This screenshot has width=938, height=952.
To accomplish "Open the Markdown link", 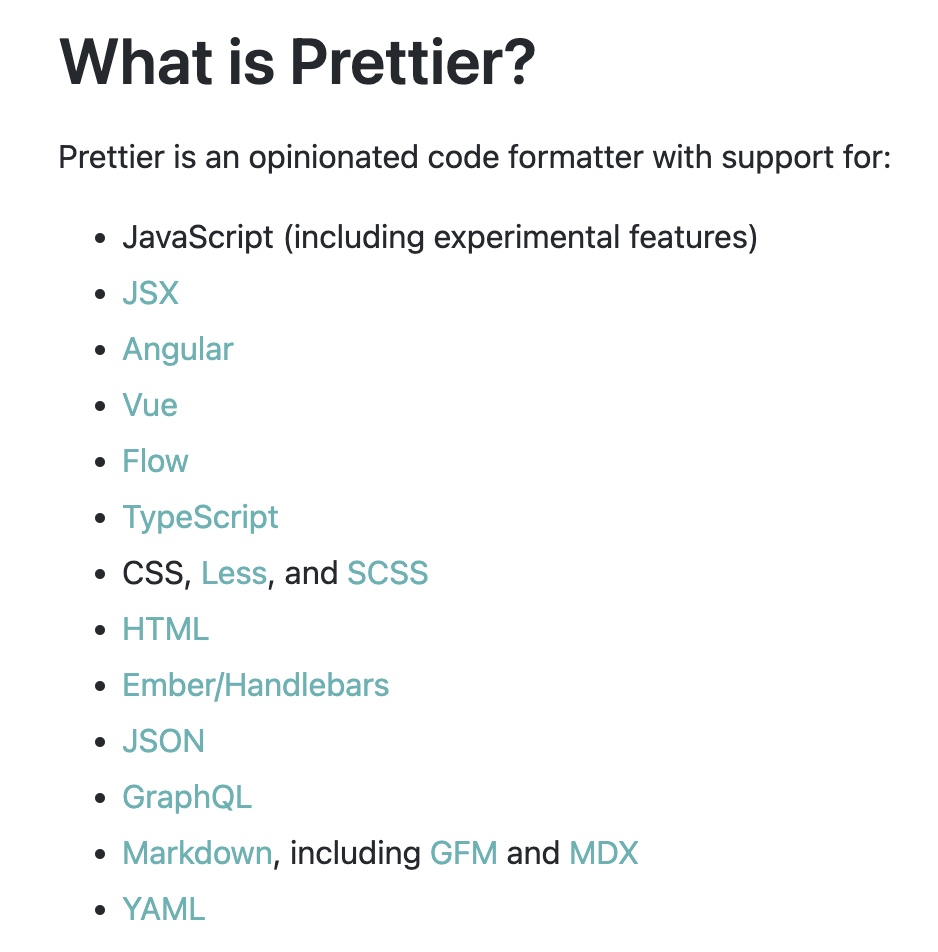I will (x=197, y=853).
